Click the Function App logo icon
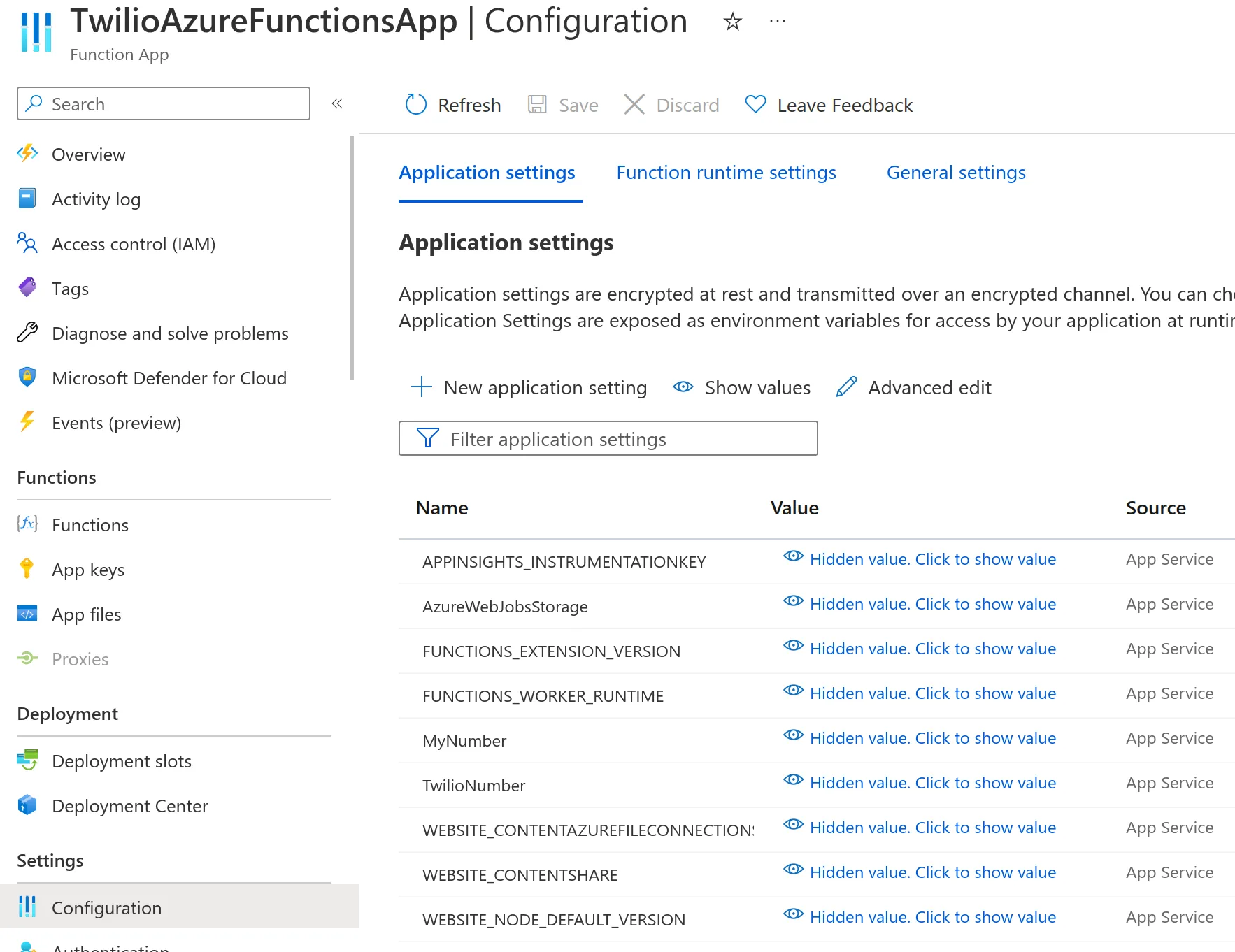The width and height of the screenshot is (1235, 952). [x=36, y=32]
